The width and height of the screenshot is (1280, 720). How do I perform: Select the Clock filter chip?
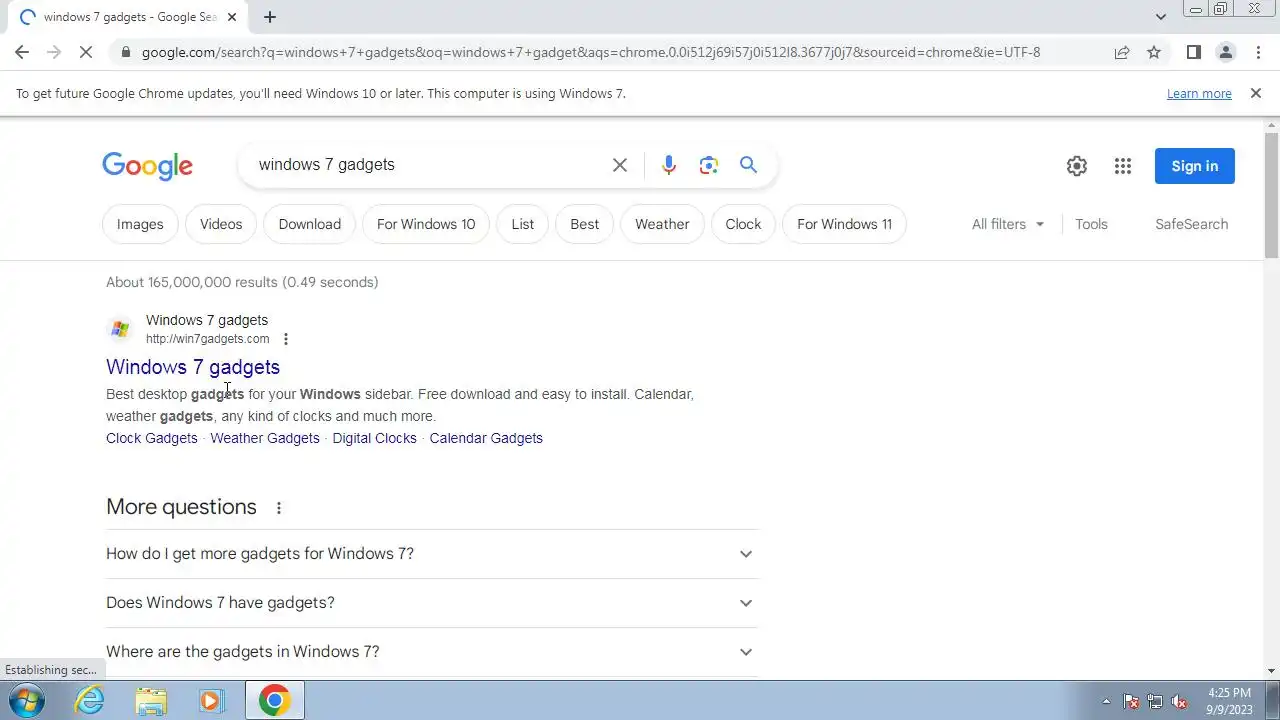pos(743,224)
